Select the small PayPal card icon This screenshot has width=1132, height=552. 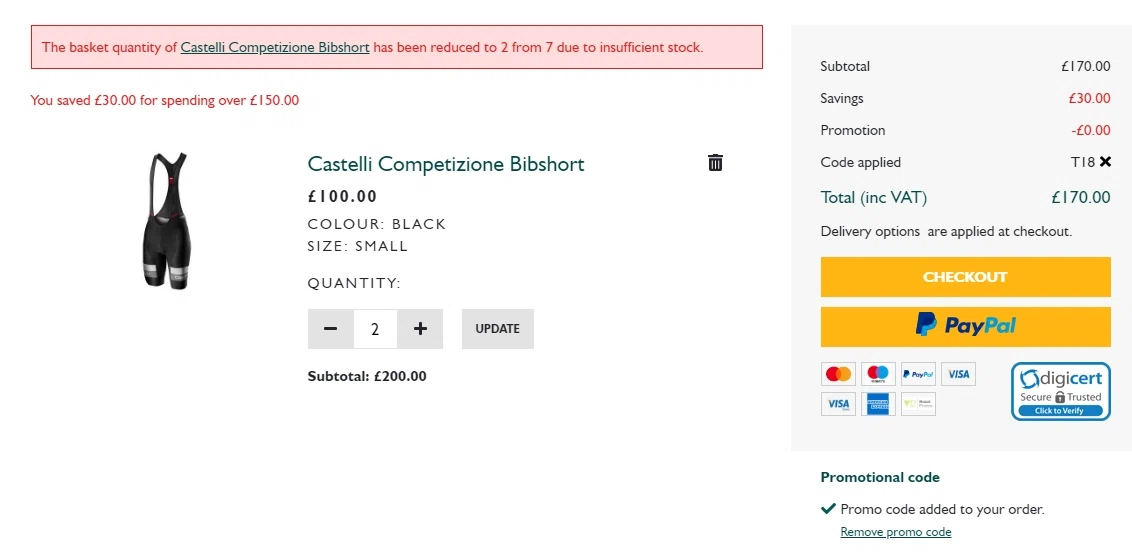click(x=918, y=374)
